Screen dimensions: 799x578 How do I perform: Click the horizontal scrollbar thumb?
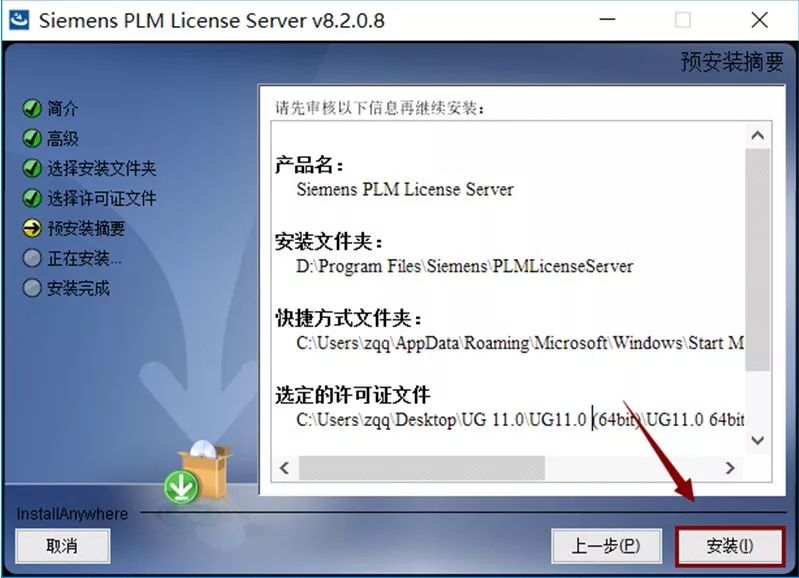click(422, 468)
